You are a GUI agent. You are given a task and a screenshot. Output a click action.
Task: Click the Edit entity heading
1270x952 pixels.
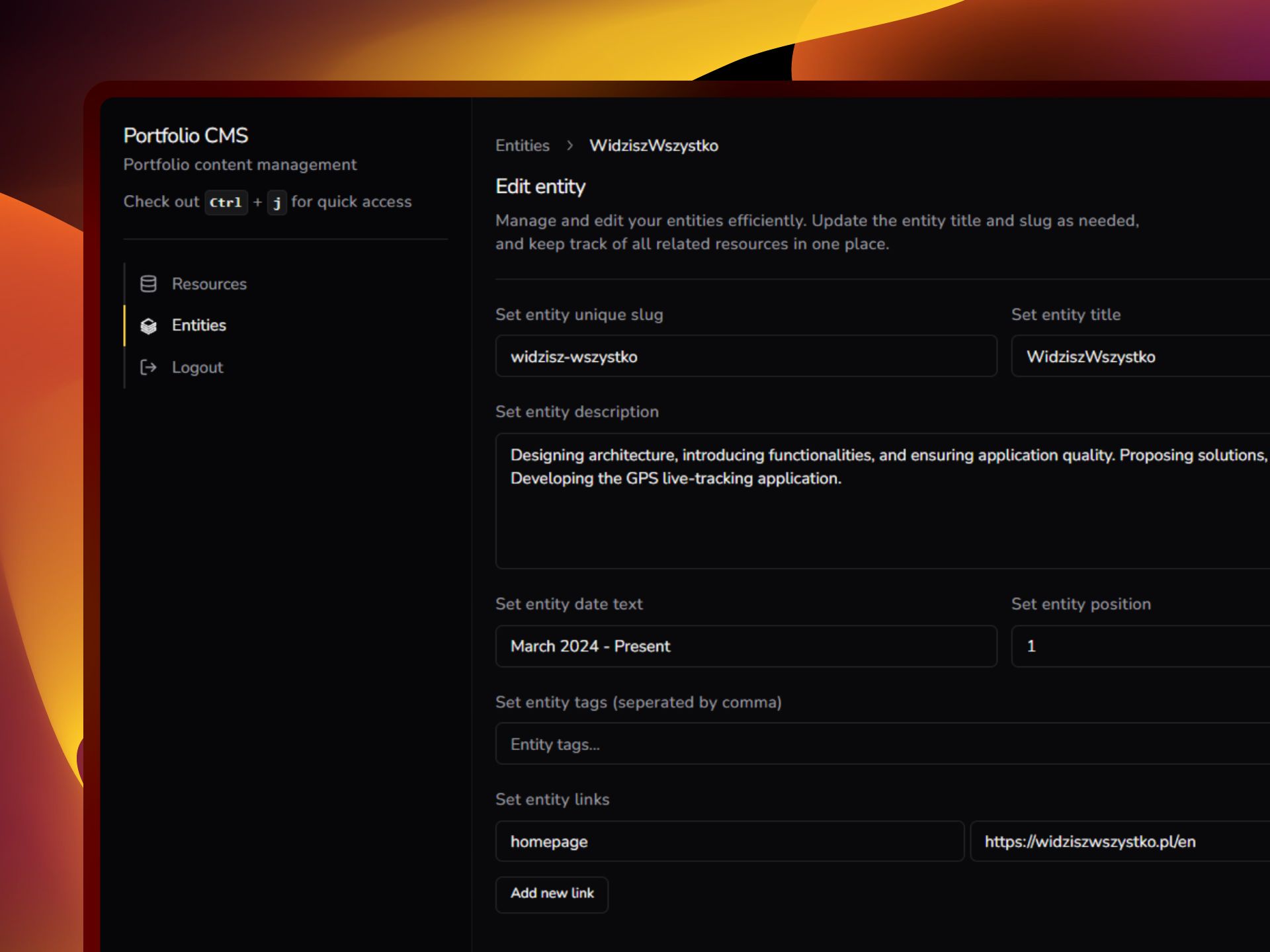(x=540, y=187)
